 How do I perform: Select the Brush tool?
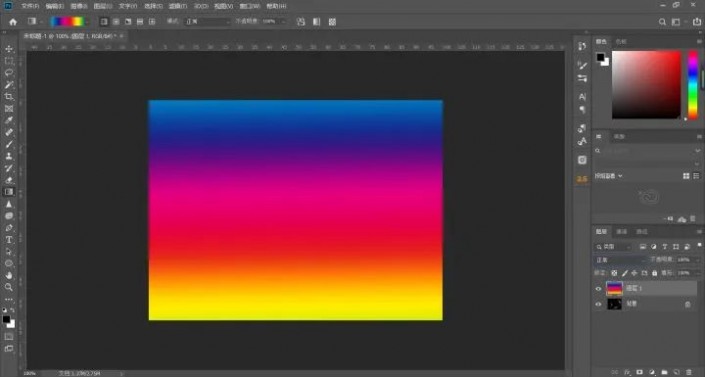[9, 144]
